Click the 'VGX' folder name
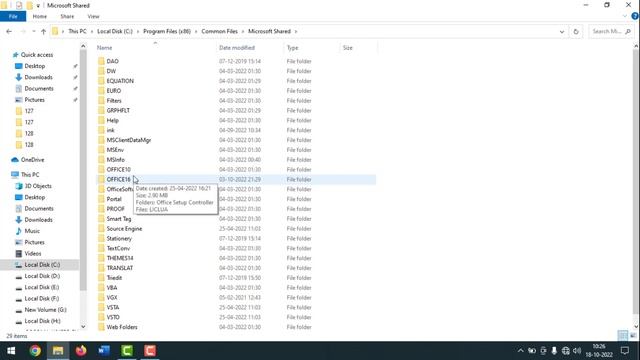The height and width of the screenshot is (360, 640). tap(112, 298)
